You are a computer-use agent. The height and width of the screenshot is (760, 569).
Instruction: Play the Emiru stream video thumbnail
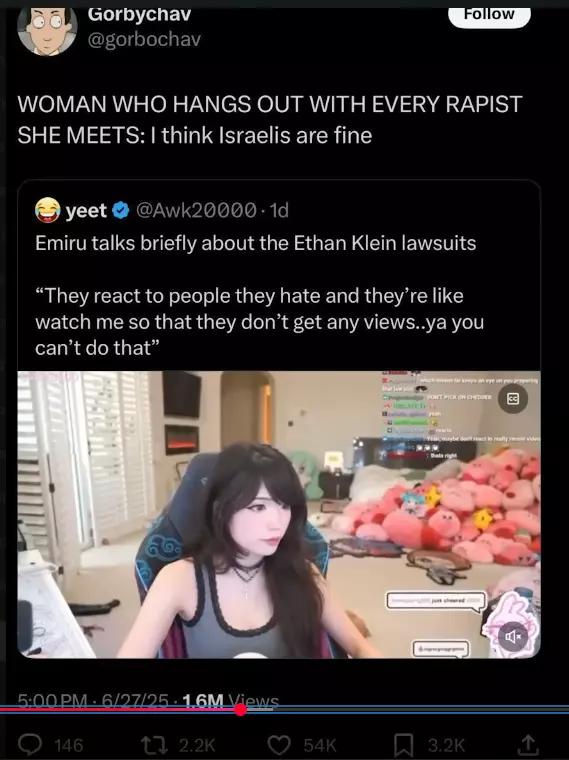pos(279,514)
